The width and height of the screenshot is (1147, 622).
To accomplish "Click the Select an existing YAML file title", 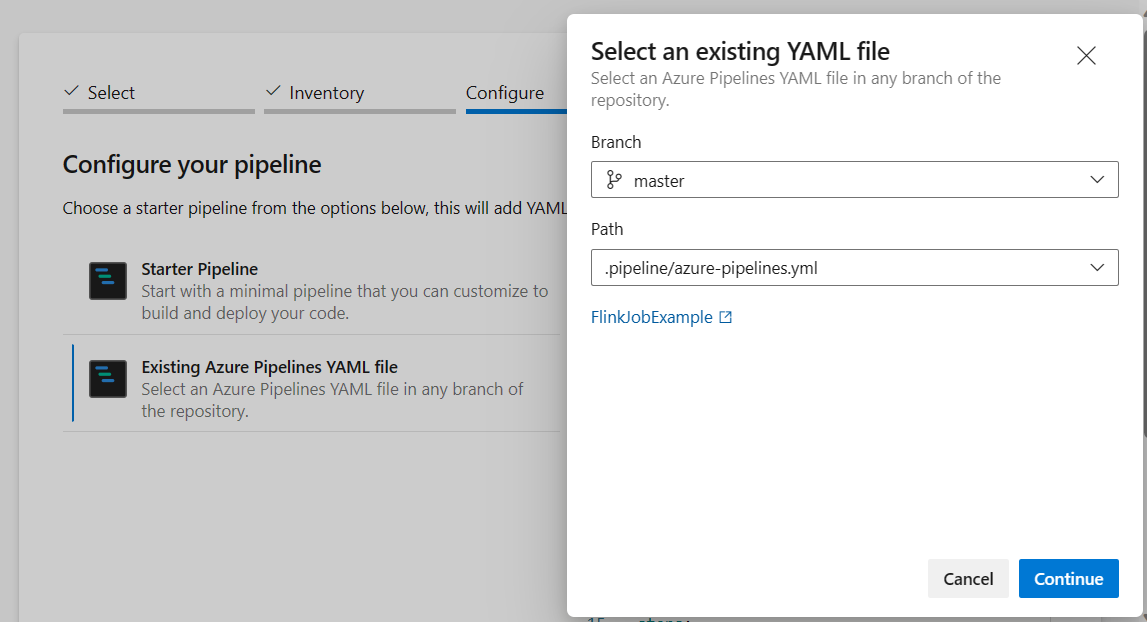I will click(740, 52).
